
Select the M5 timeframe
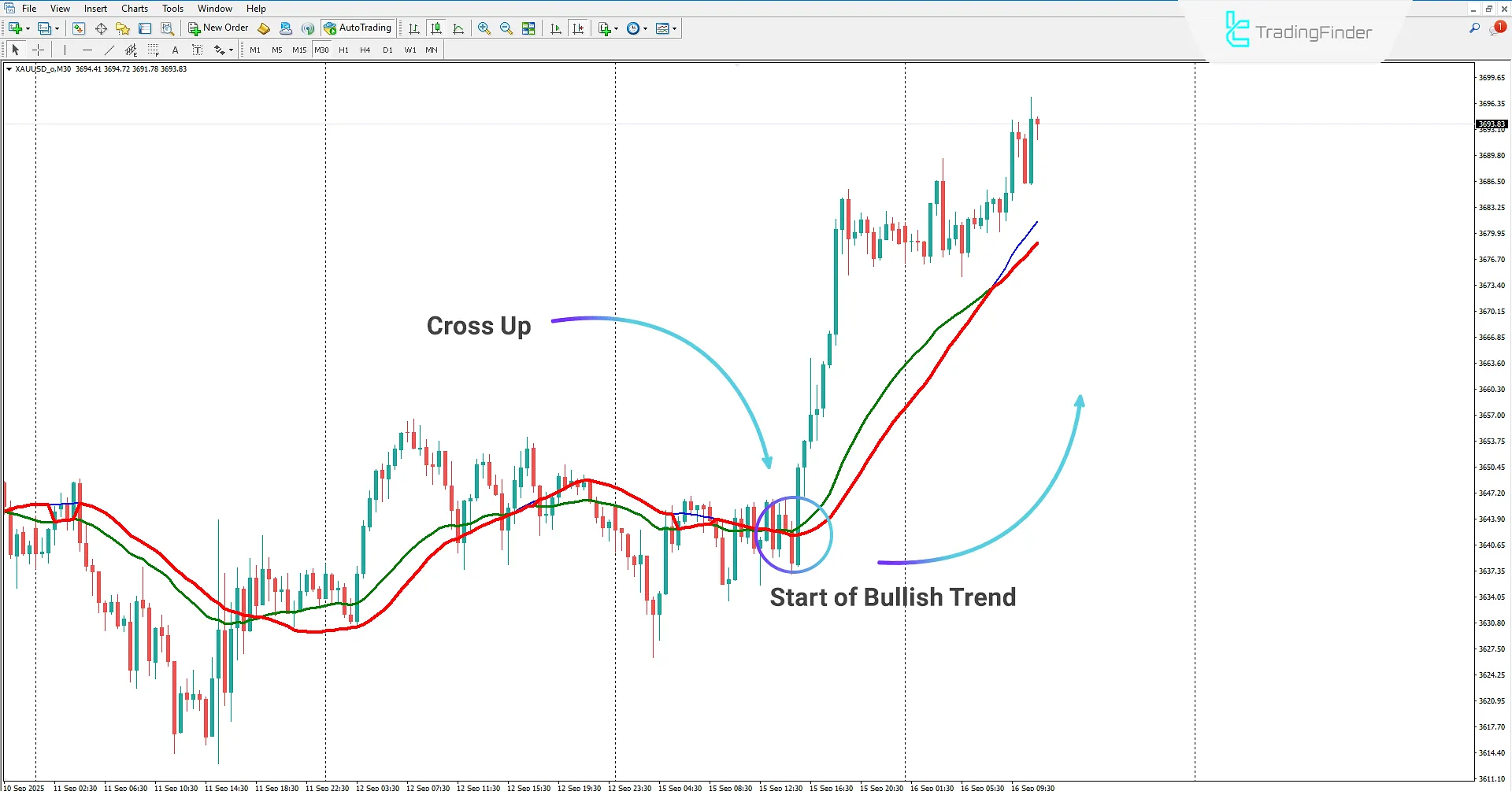click(x=277, y=49)
